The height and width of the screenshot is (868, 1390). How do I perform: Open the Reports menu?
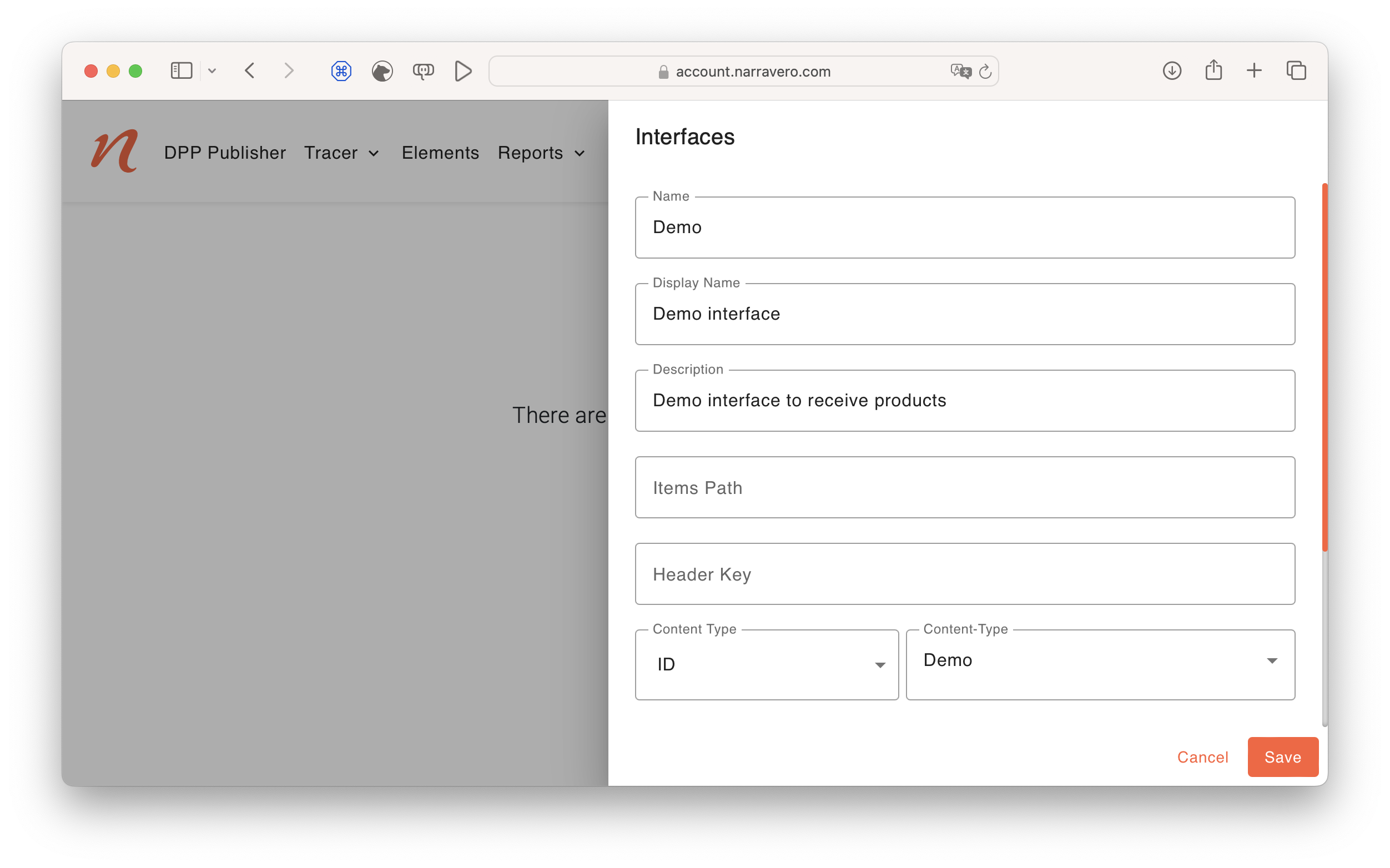coord(540,153)
